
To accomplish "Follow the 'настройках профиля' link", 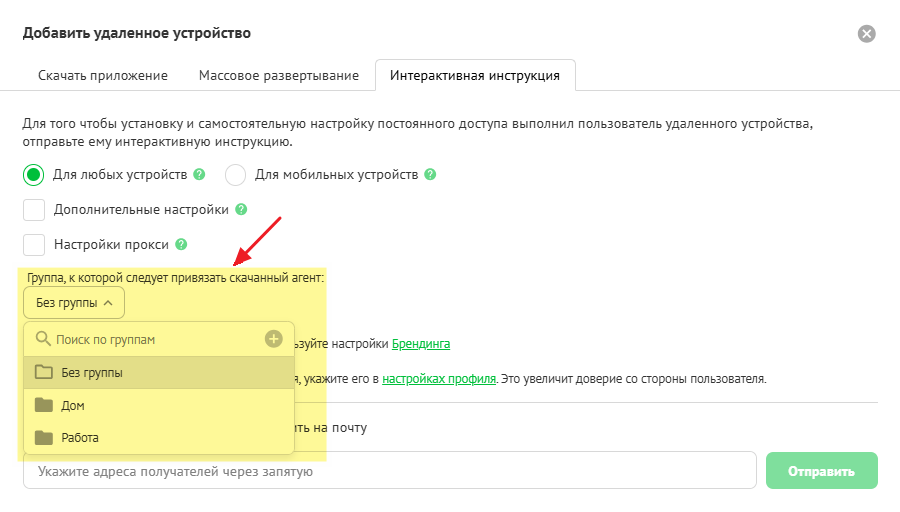I will coord(439,379).
